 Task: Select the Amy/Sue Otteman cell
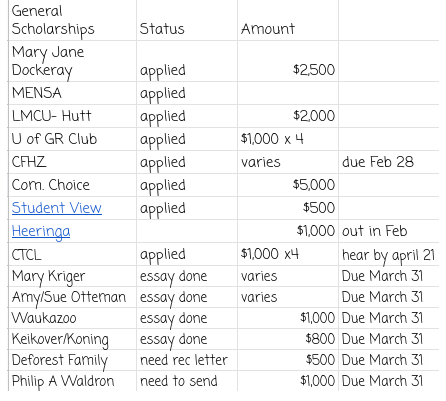tap(72, 297)
